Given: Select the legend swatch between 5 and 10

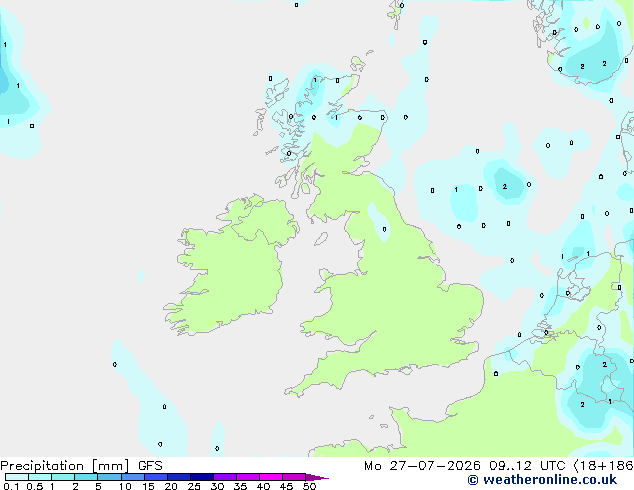Looking at the screenshot, I should point(109,477).
